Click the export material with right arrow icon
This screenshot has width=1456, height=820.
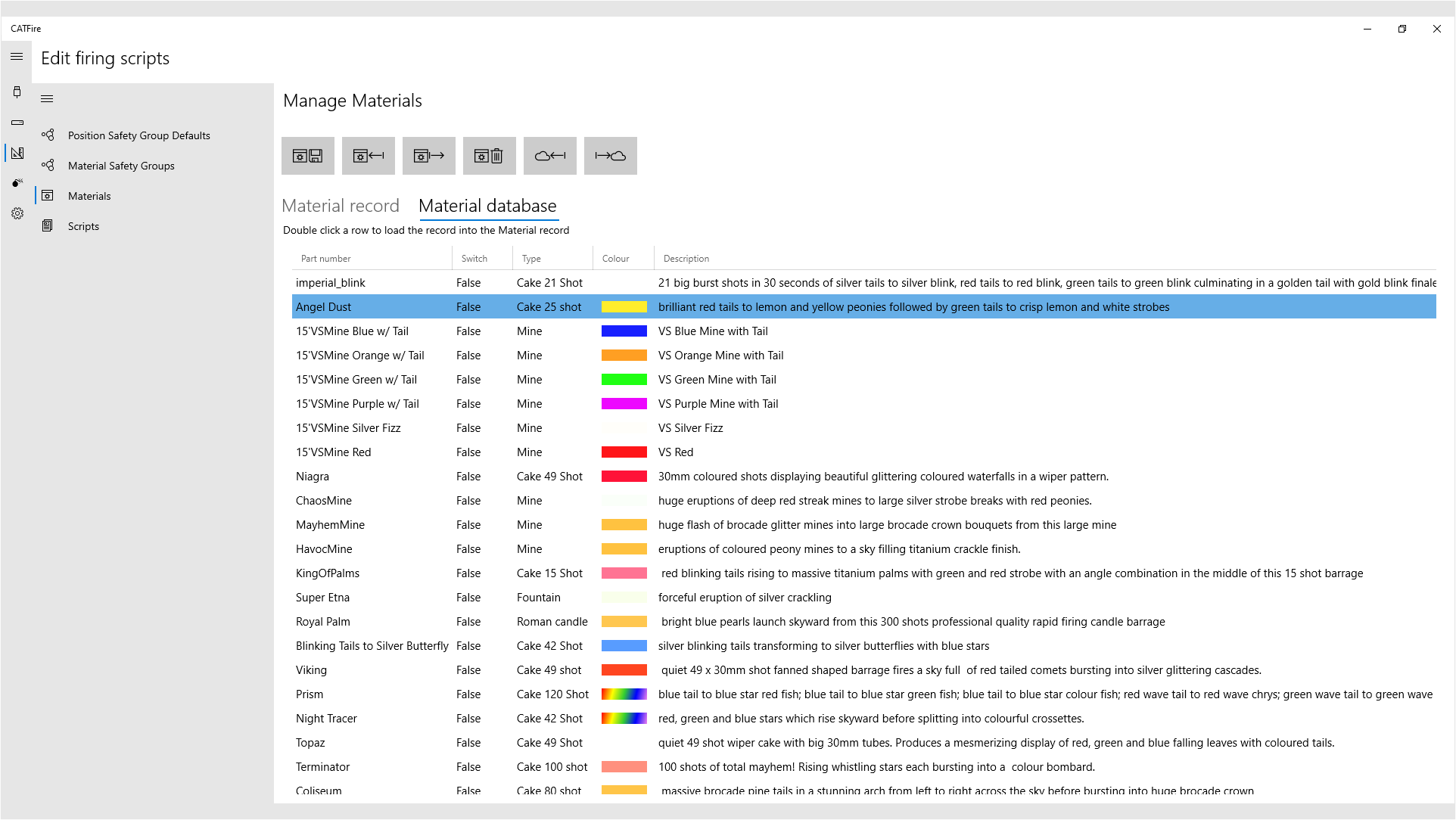428,156
